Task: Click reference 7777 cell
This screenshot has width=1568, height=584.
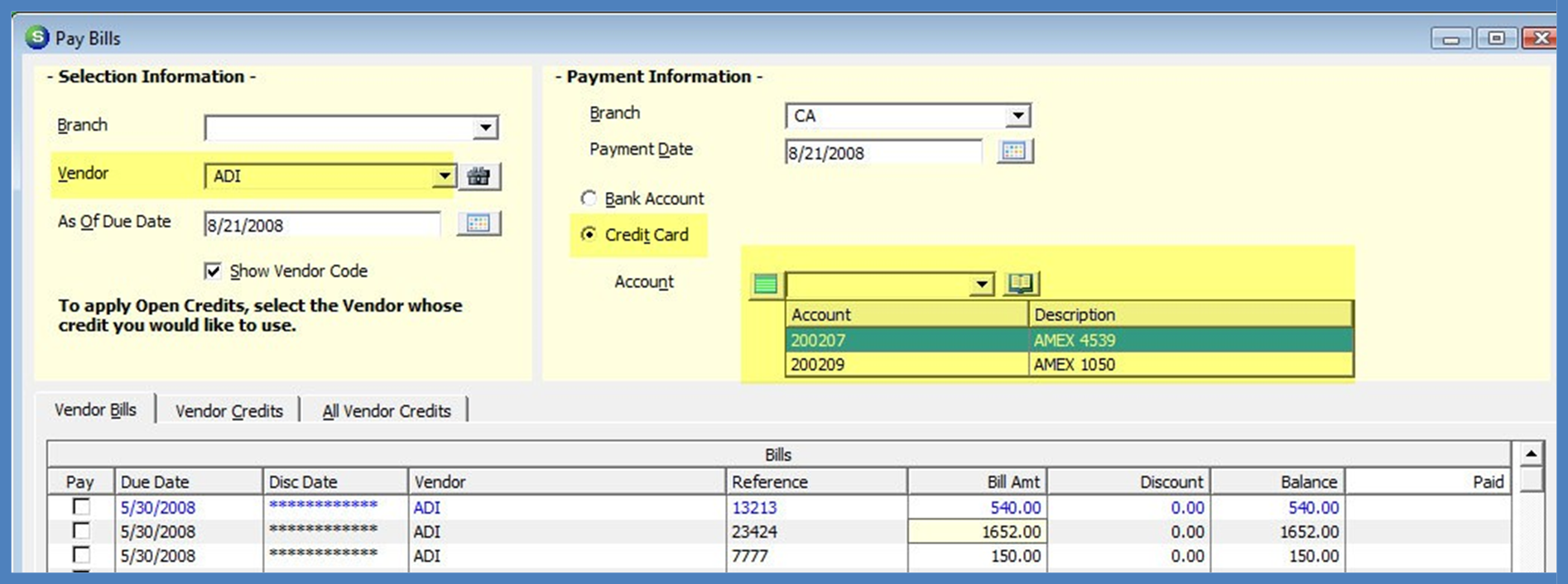Action: pos(817,556)
